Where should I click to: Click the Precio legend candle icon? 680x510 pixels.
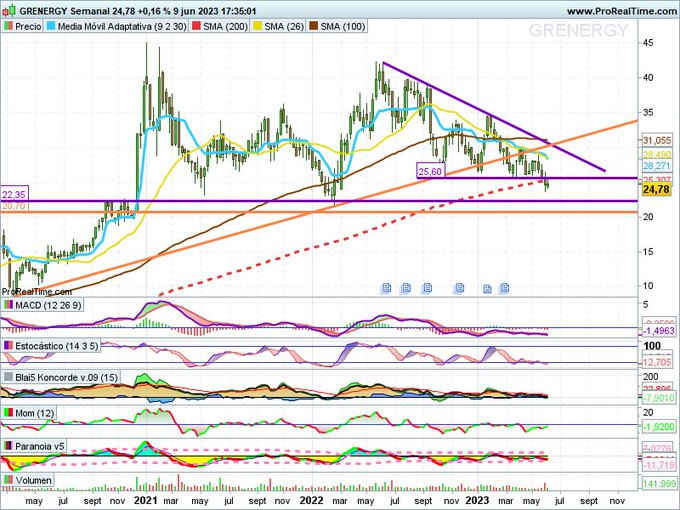pos(8,26)
